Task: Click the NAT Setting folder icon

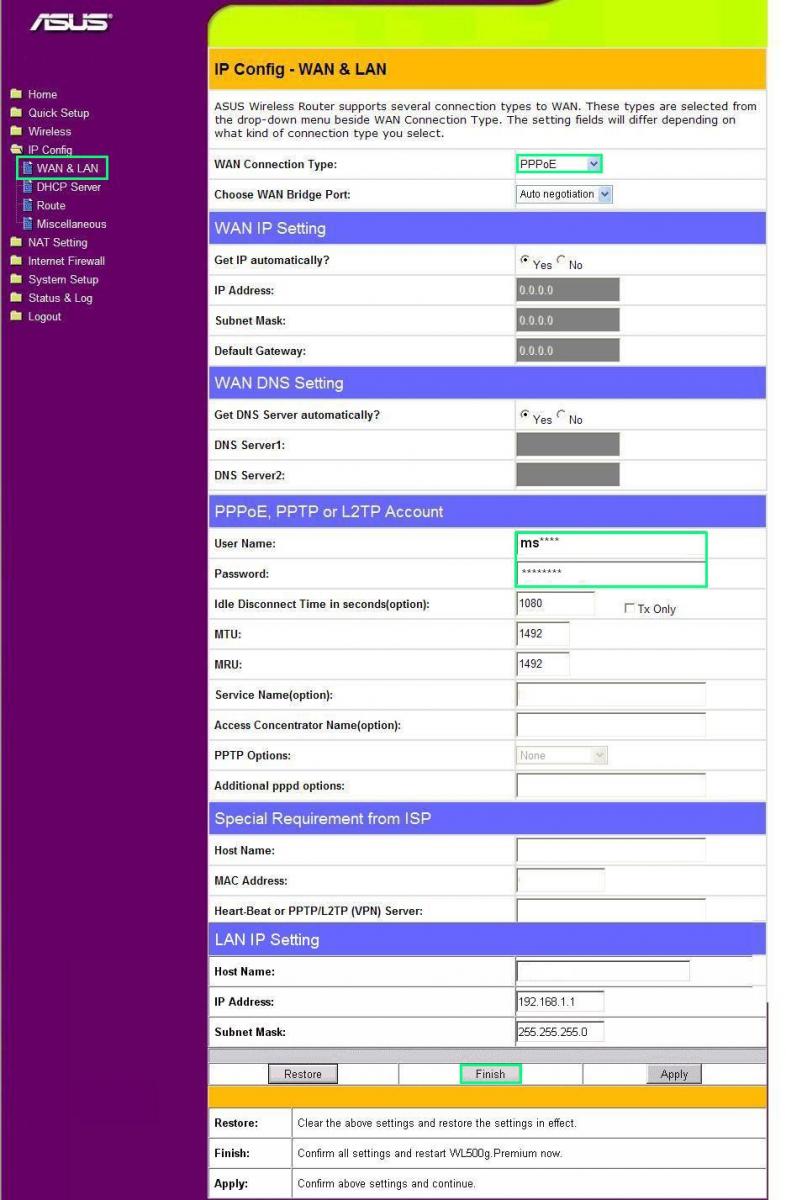Action: (x=17, y=242)
